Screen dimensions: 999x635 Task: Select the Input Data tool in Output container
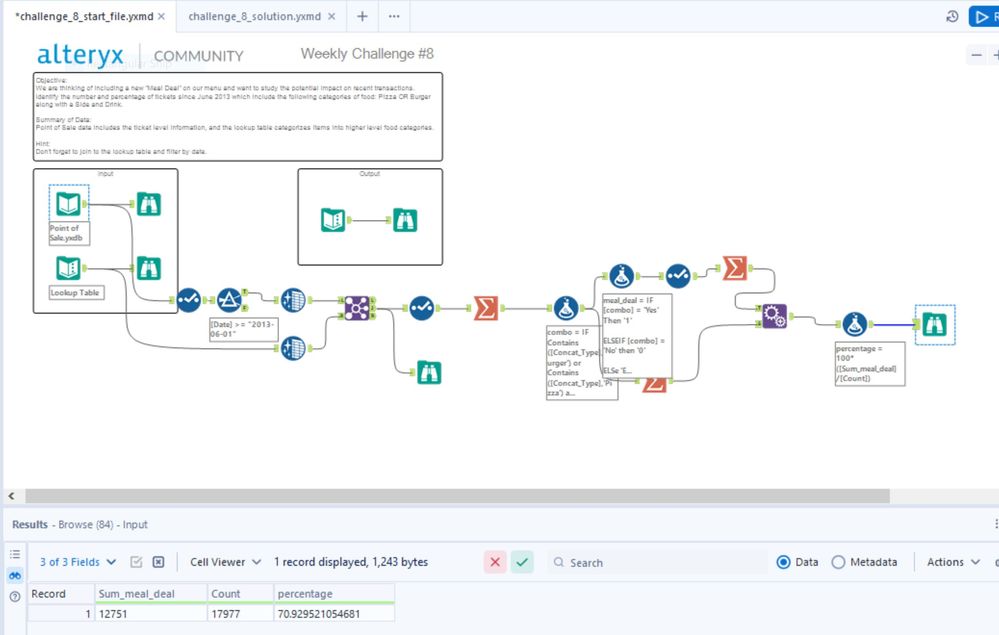coord(333,220)
